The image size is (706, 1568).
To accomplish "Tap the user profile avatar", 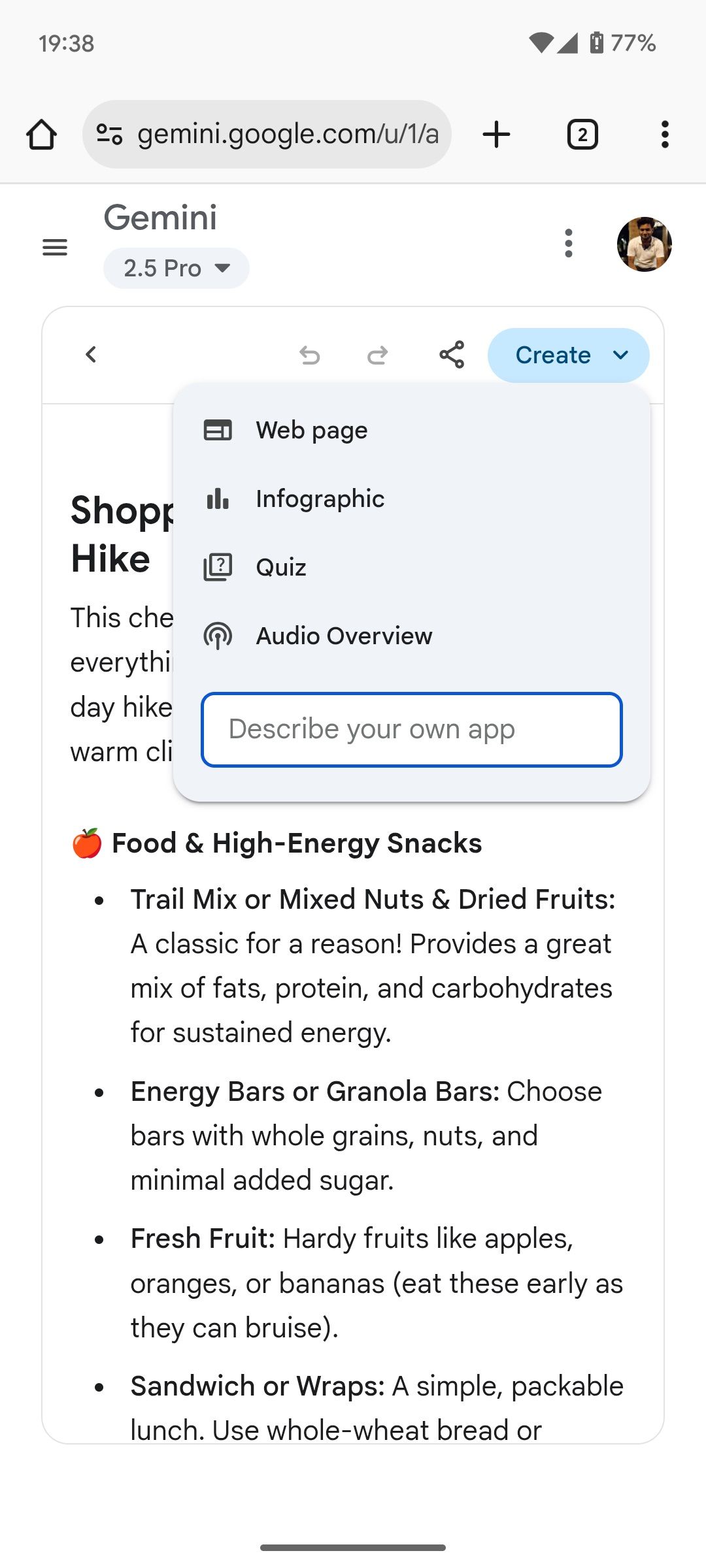I will pos(645,244).
